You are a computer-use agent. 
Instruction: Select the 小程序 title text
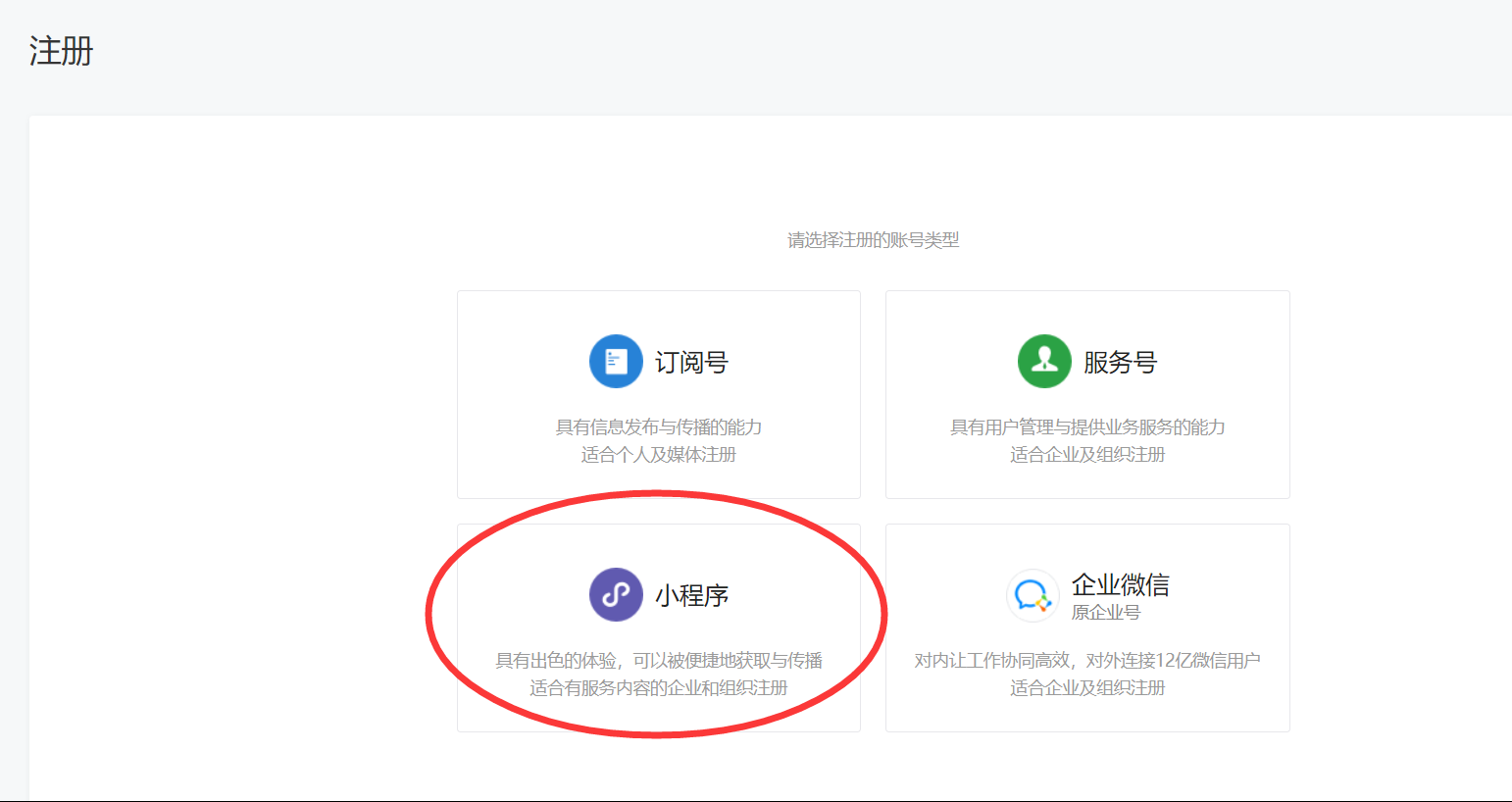pos(692,596)
